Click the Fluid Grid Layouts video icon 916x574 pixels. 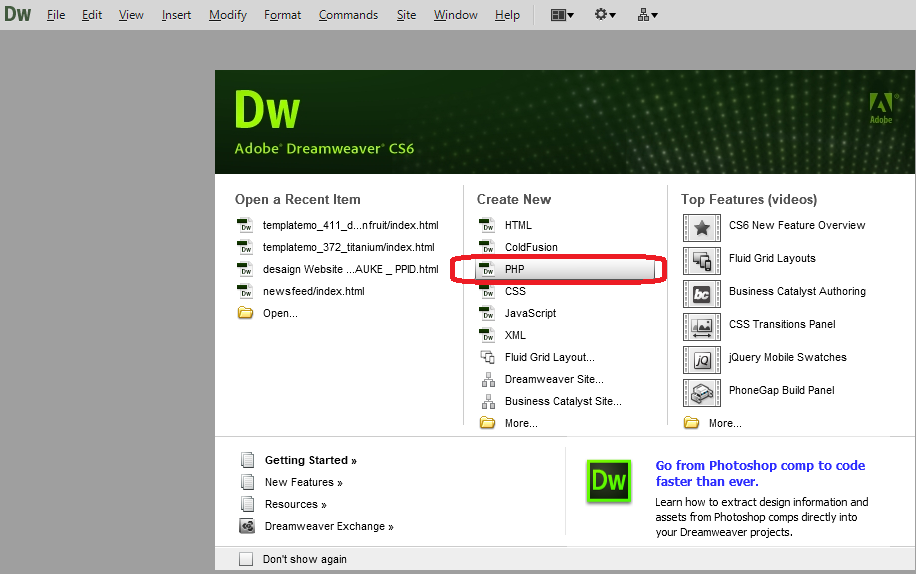[702, 260]
